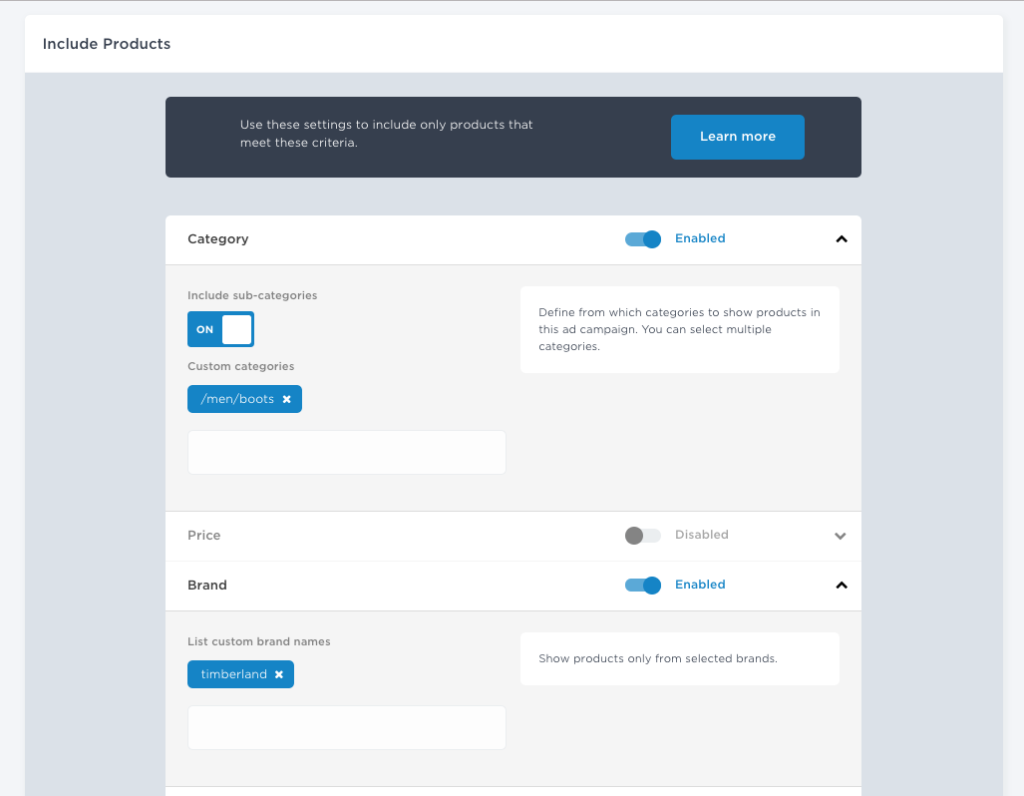Click the 'Use these settings' banner text

(x=386, y=133)
